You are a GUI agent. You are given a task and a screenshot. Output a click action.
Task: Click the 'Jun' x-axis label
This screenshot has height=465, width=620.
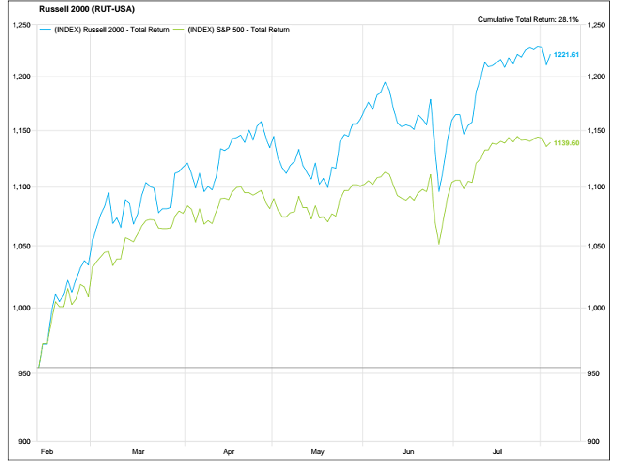[408, 451]
